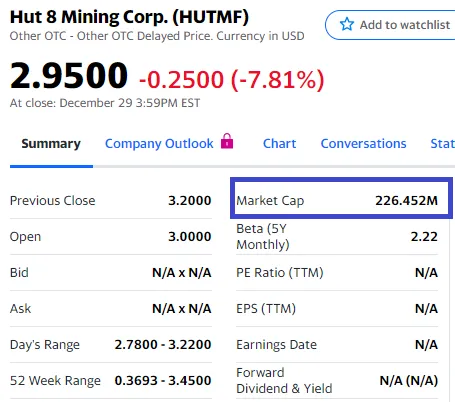Click the N/A value in Earnings Date row
This screenshot has width=455, height=402.
pos(426,345)
